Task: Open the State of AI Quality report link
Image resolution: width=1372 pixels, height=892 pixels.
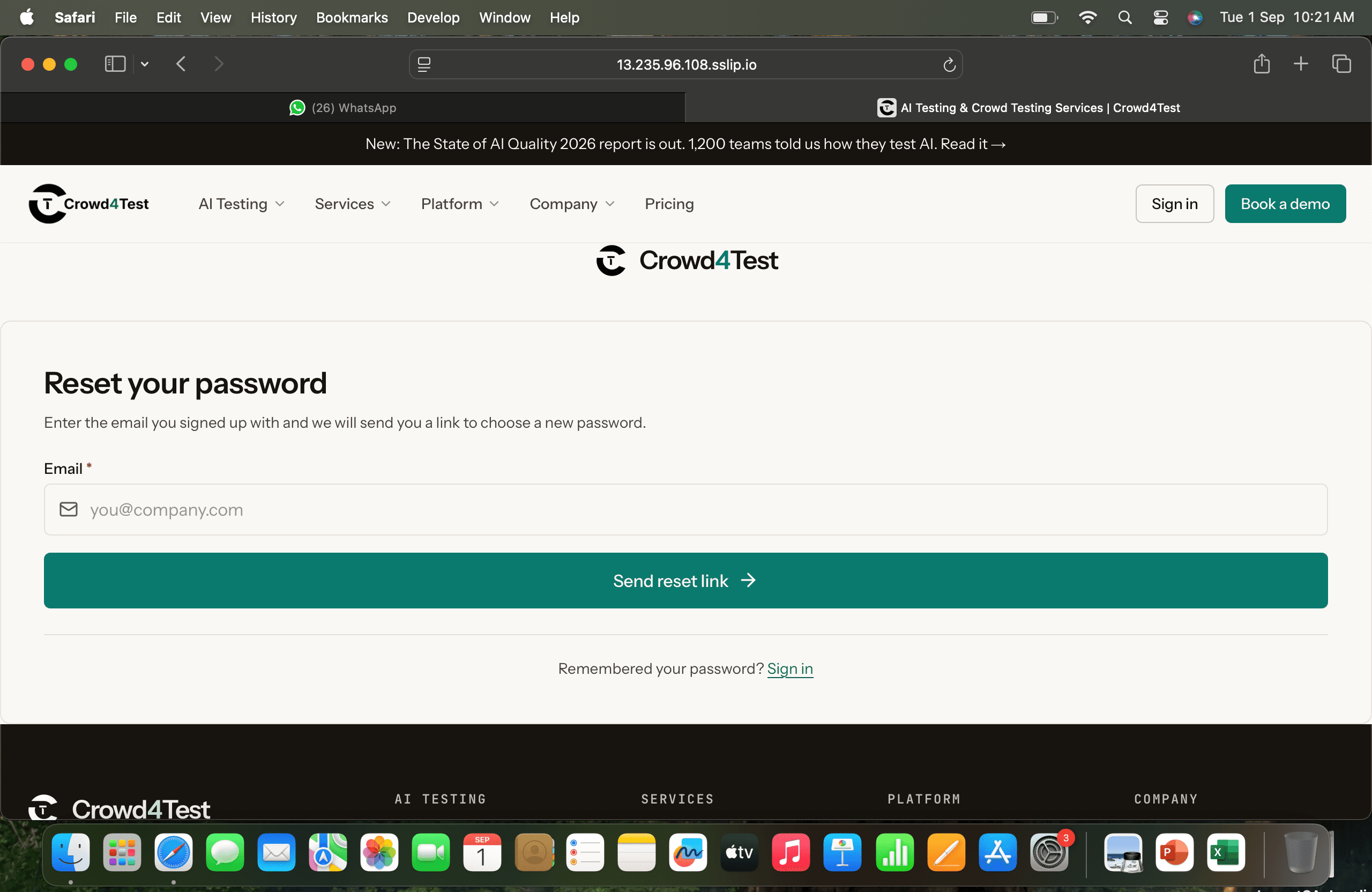Action: 973,144
